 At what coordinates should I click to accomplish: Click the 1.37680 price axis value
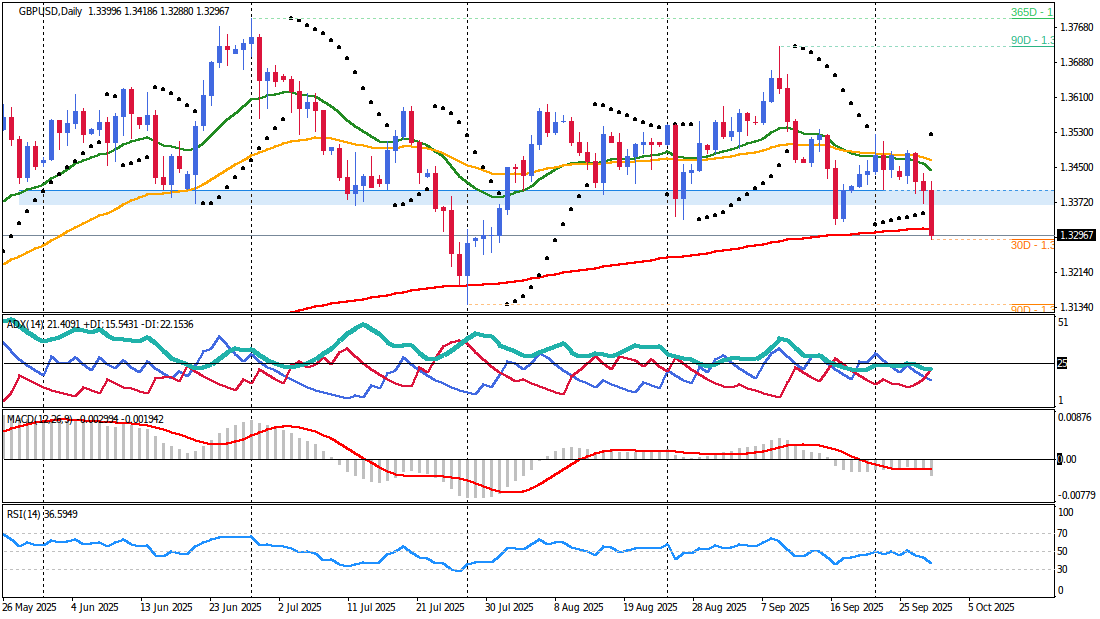point(1078,27)
